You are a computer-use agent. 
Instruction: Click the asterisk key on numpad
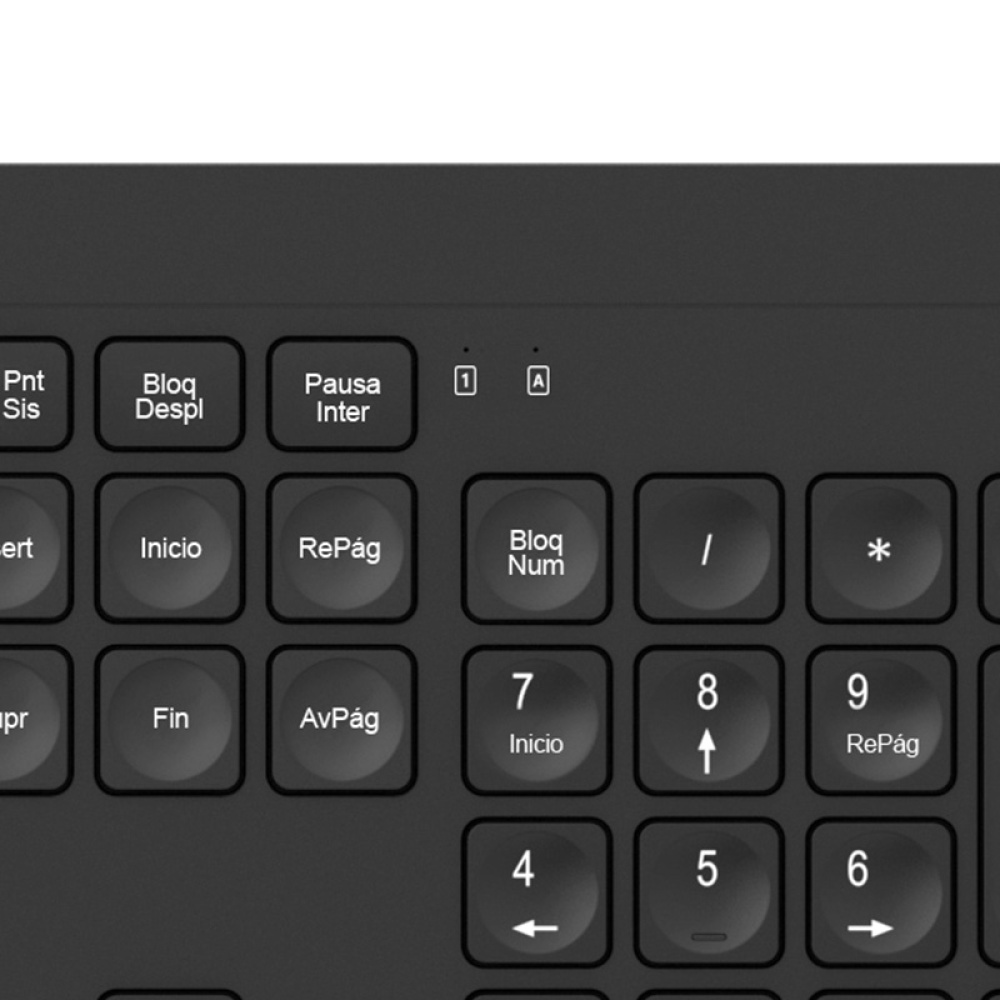(x=881, y=548)
